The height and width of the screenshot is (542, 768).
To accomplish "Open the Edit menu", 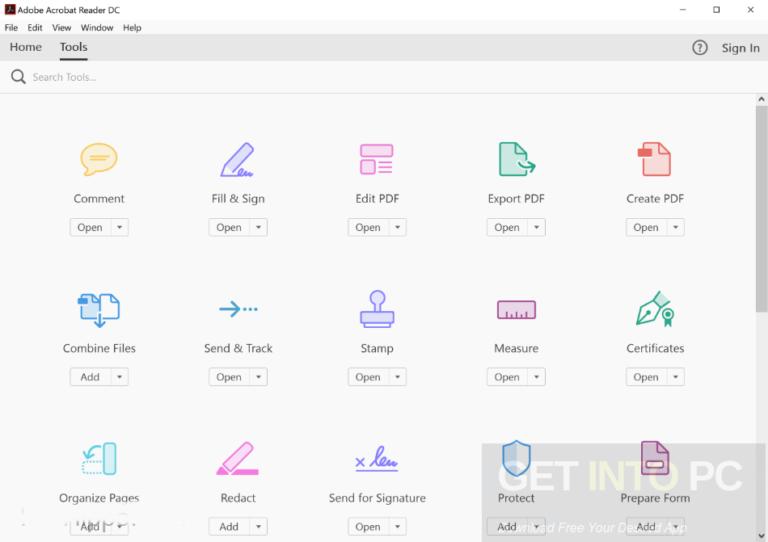I will click(35, 28).
